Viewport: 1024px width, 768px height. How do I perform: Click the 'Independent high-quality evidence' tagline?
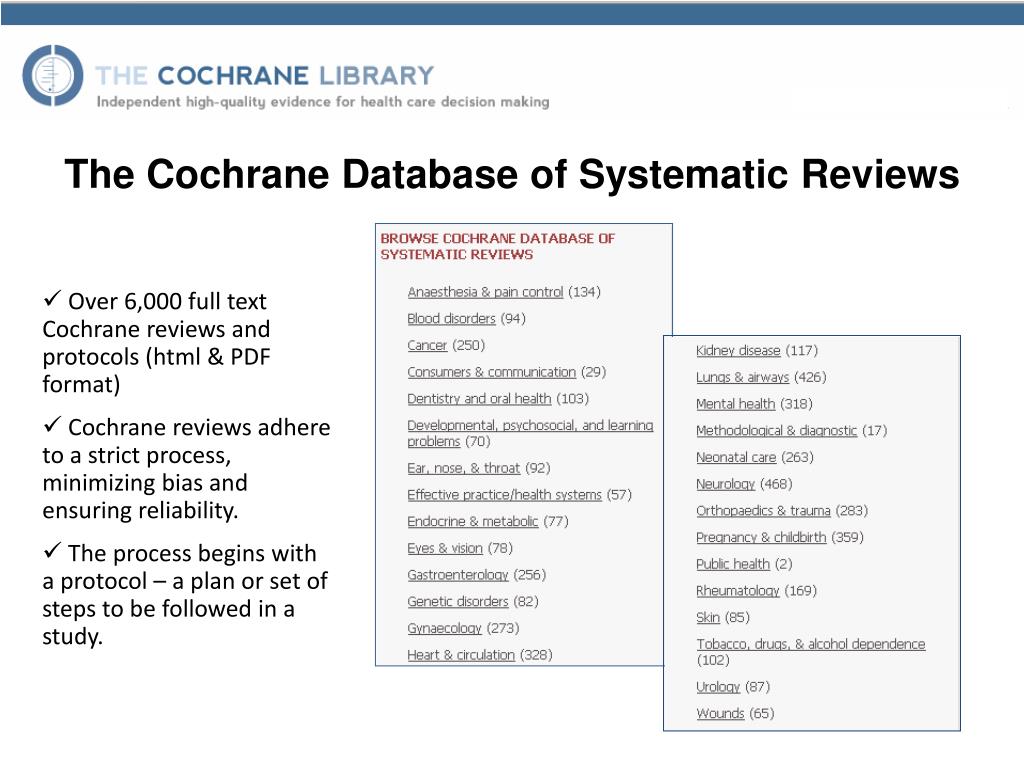[x=323, y=102]
